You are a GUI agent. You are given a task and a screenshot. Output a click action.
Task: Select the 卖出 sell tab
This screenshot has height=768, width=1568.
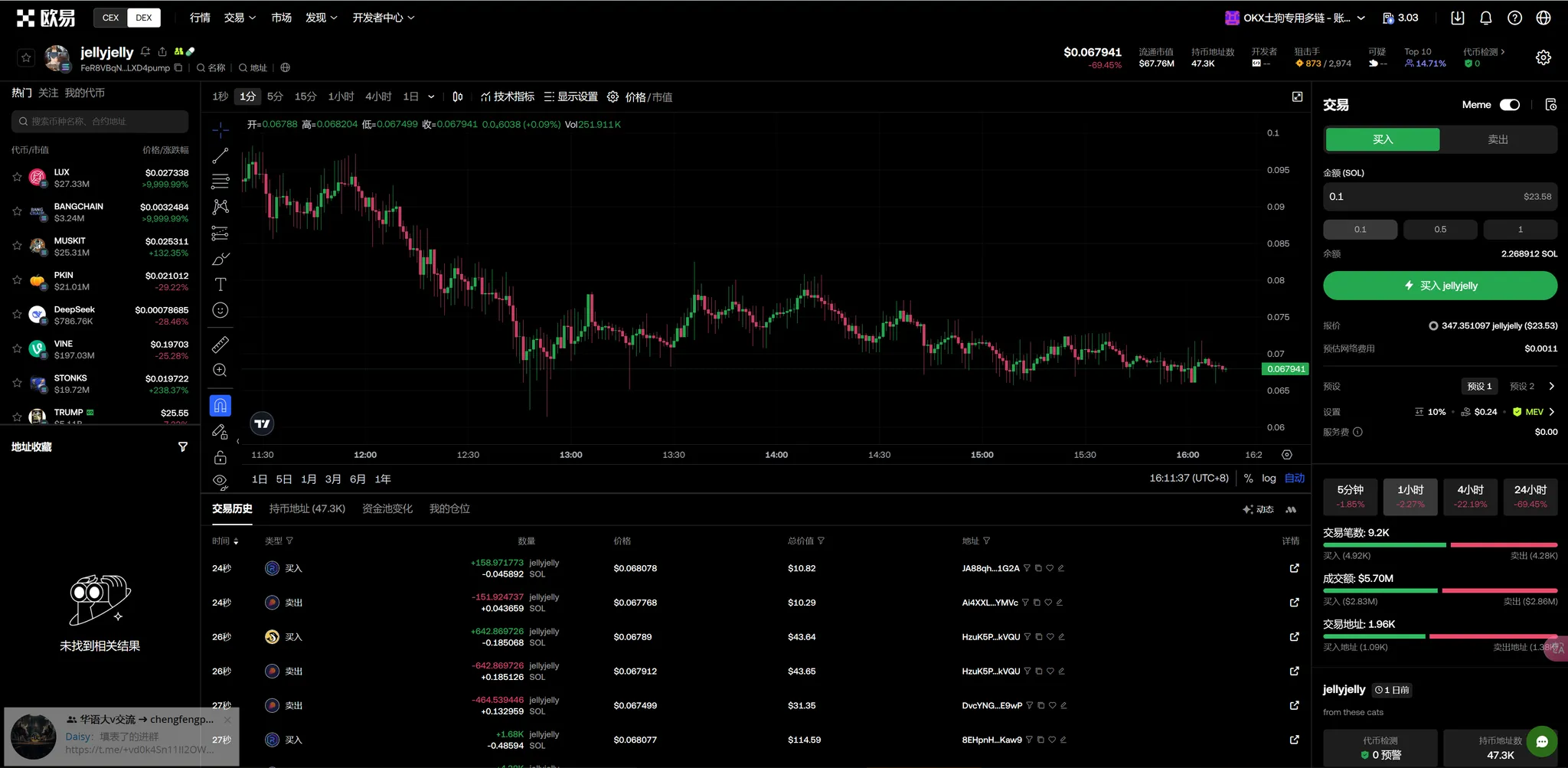tap(1498, 139)
